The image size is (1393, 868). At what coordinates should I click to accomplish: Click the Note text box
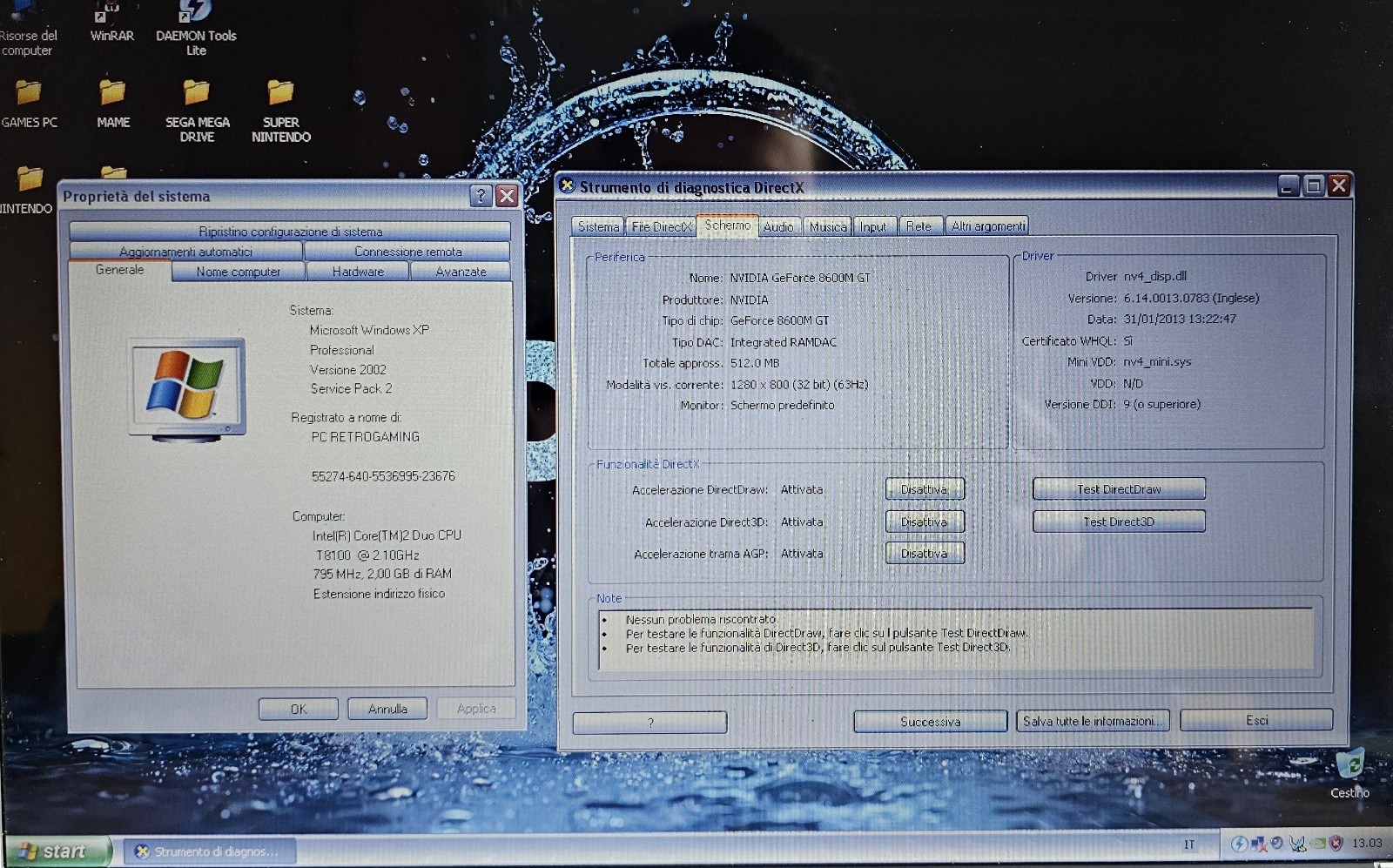[956, 638]
